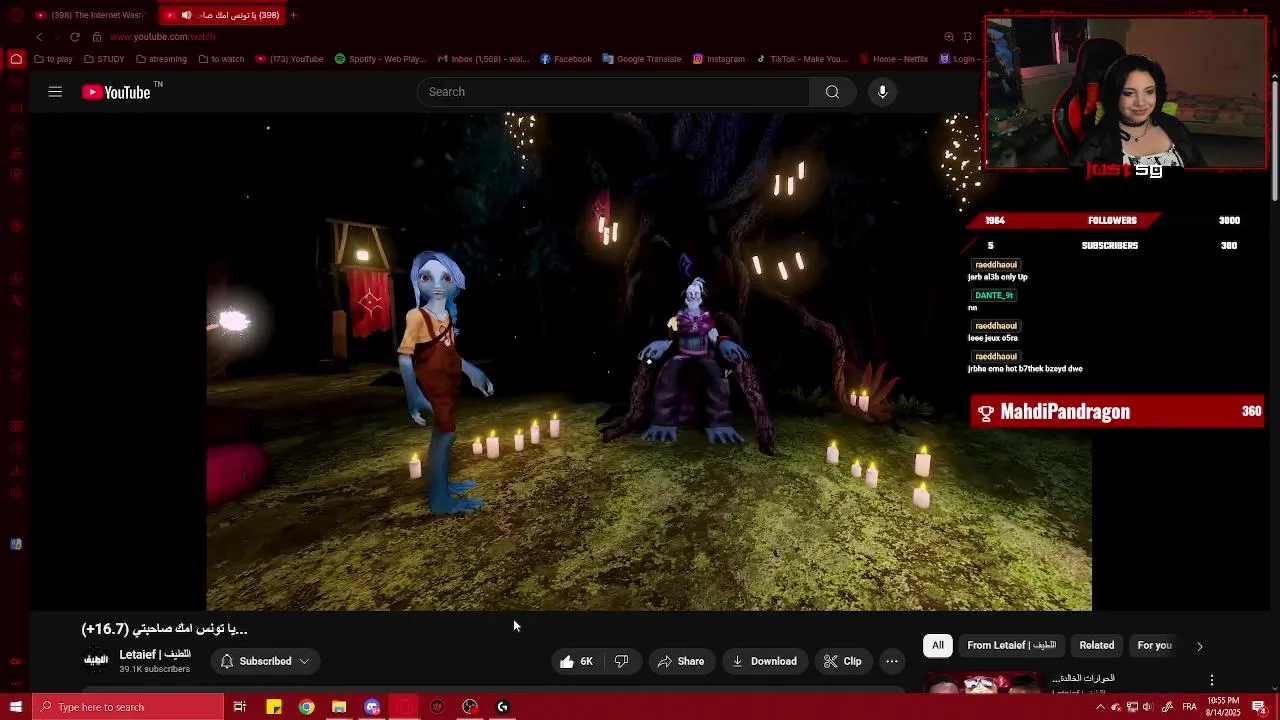The image size is (1280, 720).
Task: Click the FRA language indicator
Action: (1187, 707)
